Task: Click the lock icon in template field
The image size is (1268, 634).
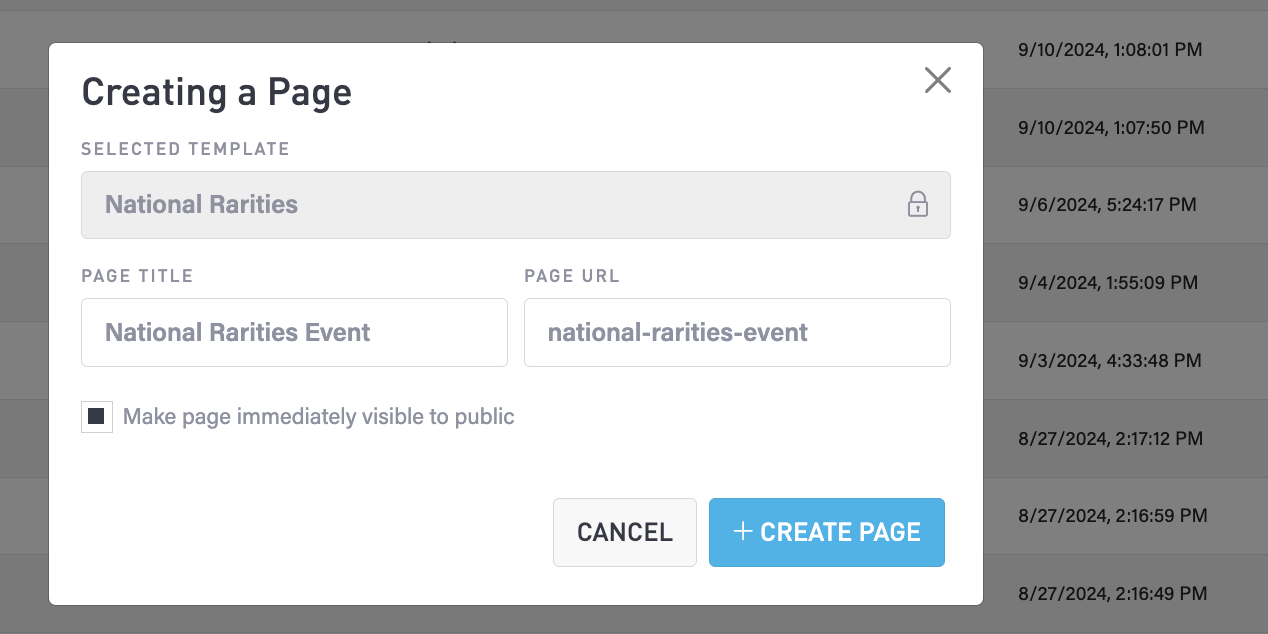Action: click(917, 205)
